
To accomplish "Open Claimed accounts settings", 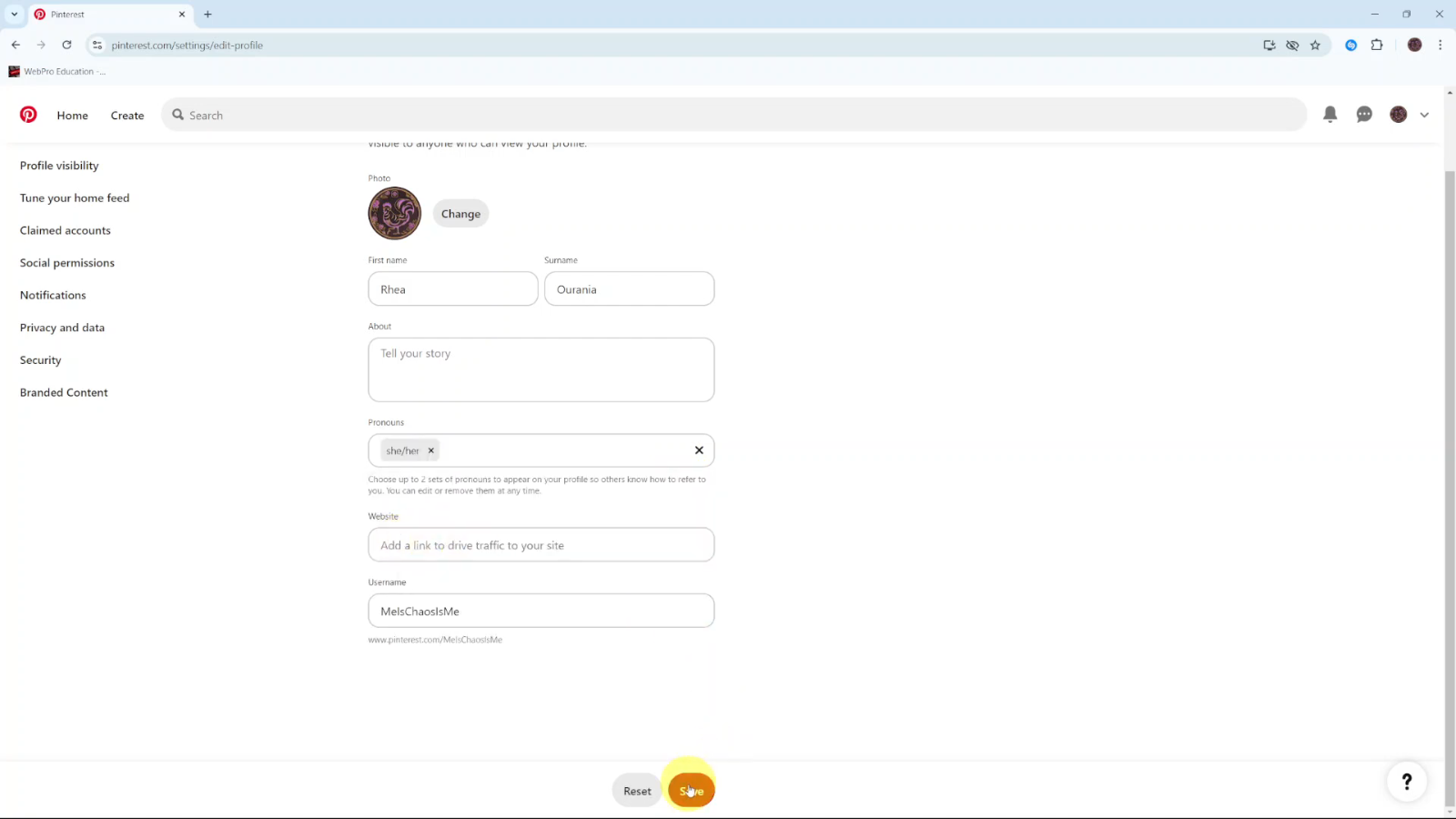I will pyautogui.click(x=66, y=230).
